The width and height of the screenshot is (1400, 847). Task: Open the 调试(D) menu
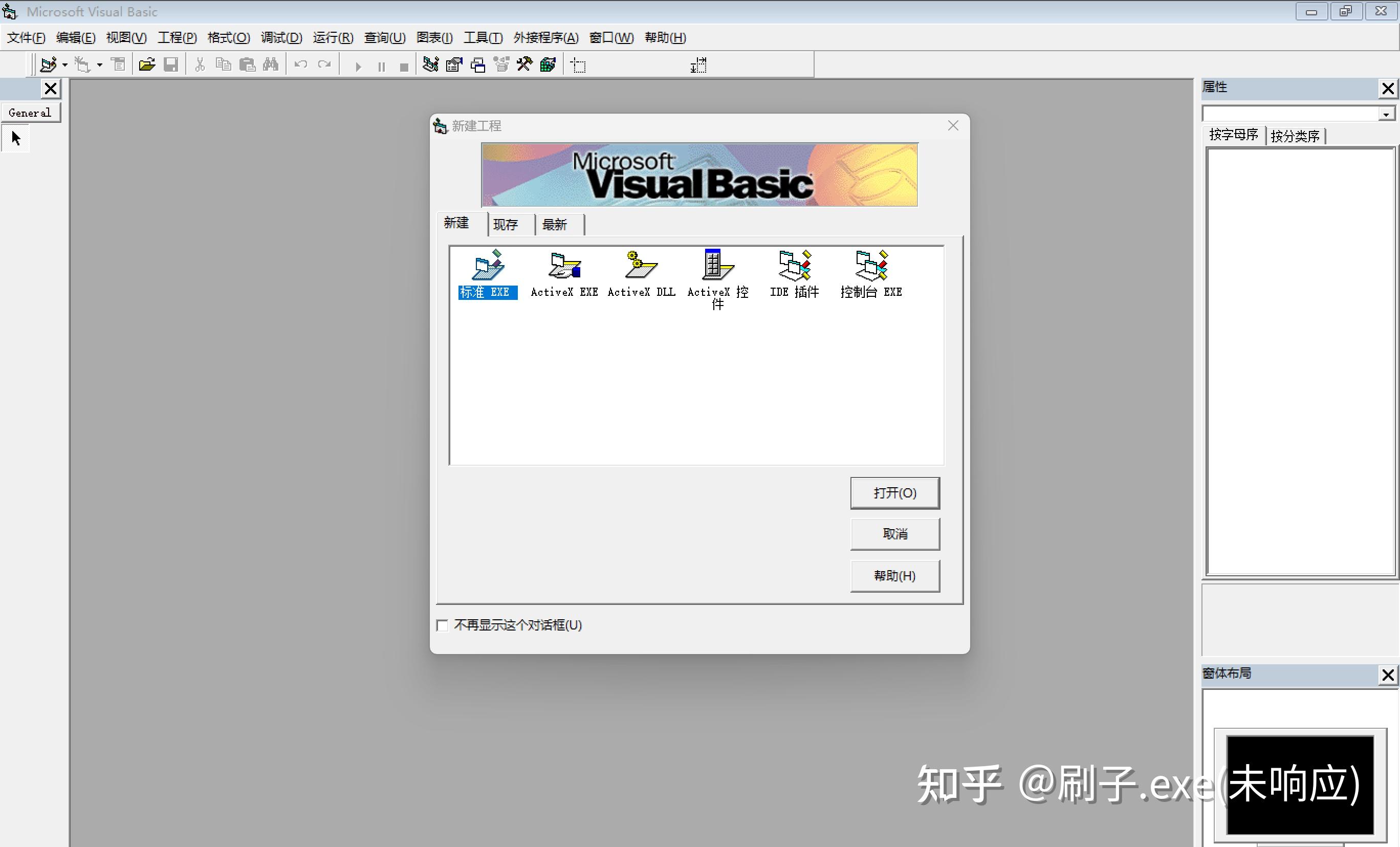click(281, 37)
